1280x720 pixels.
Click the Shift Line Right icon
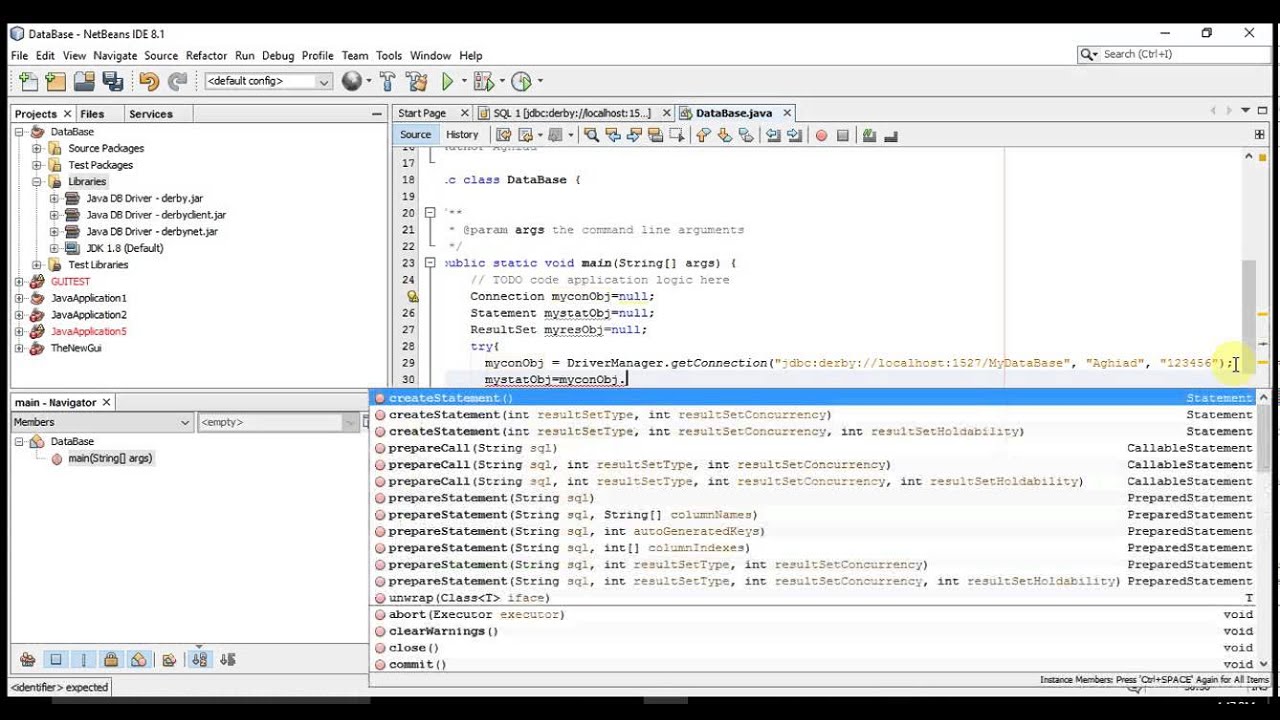pos(794,135)
